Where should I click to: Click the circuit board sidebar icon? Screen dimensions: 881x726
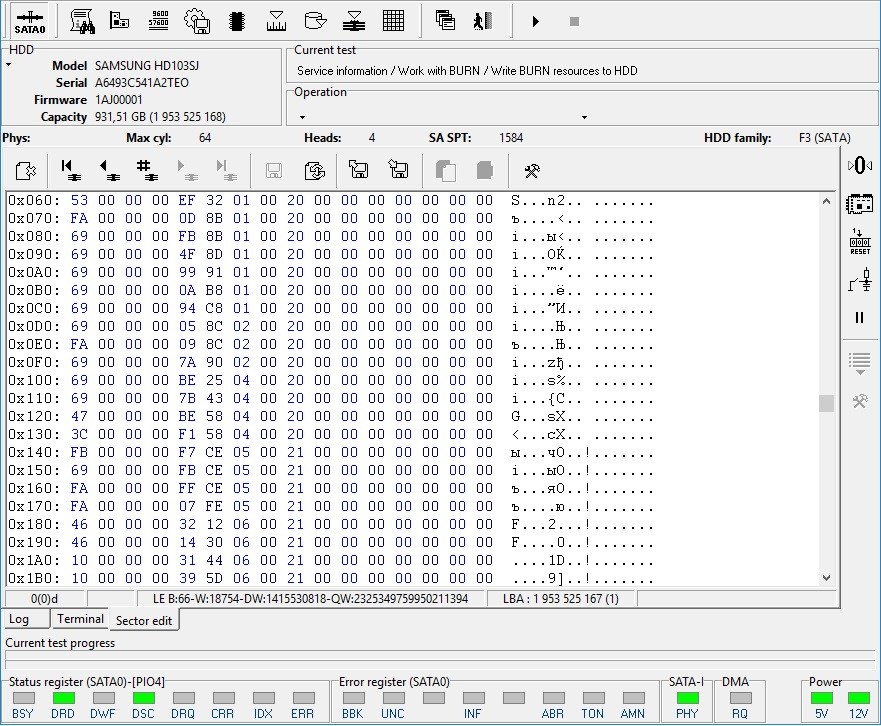[x=860, y=203]
